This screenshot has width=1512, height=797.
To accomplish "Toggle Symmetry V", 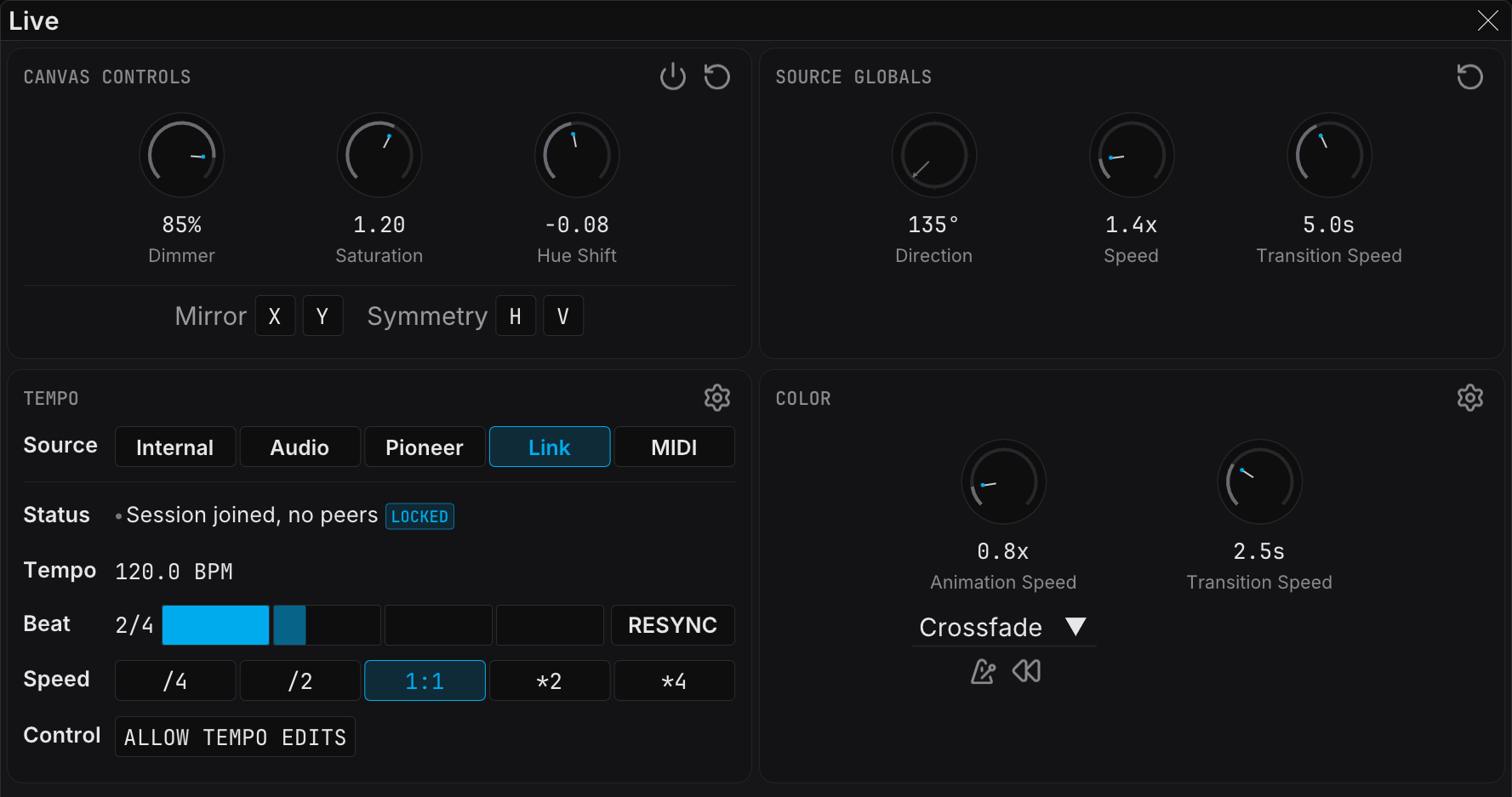I will tap(563, 316).
